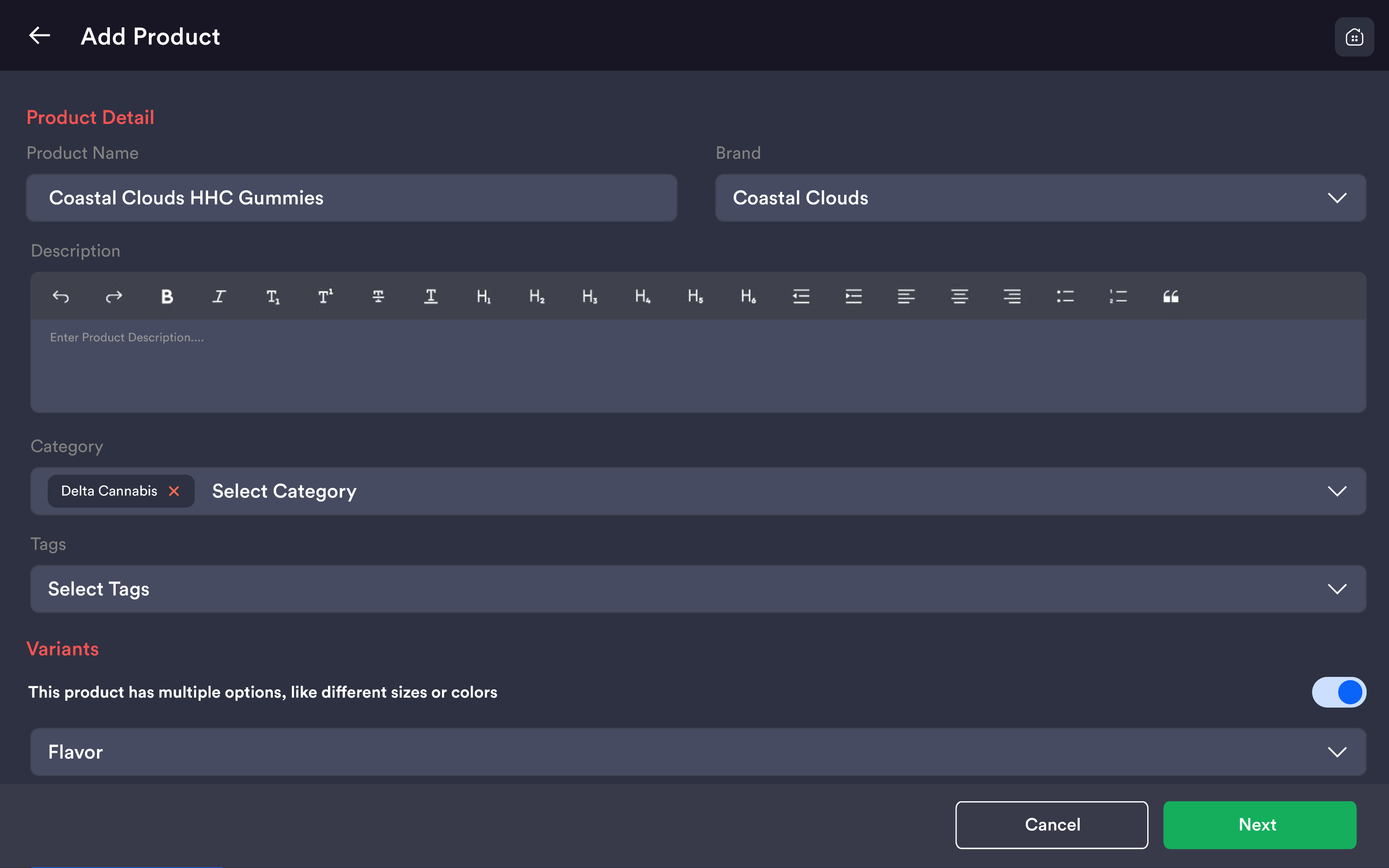Toggle multiple options variants switch

pyautogui.click(x=1338, y=692)
